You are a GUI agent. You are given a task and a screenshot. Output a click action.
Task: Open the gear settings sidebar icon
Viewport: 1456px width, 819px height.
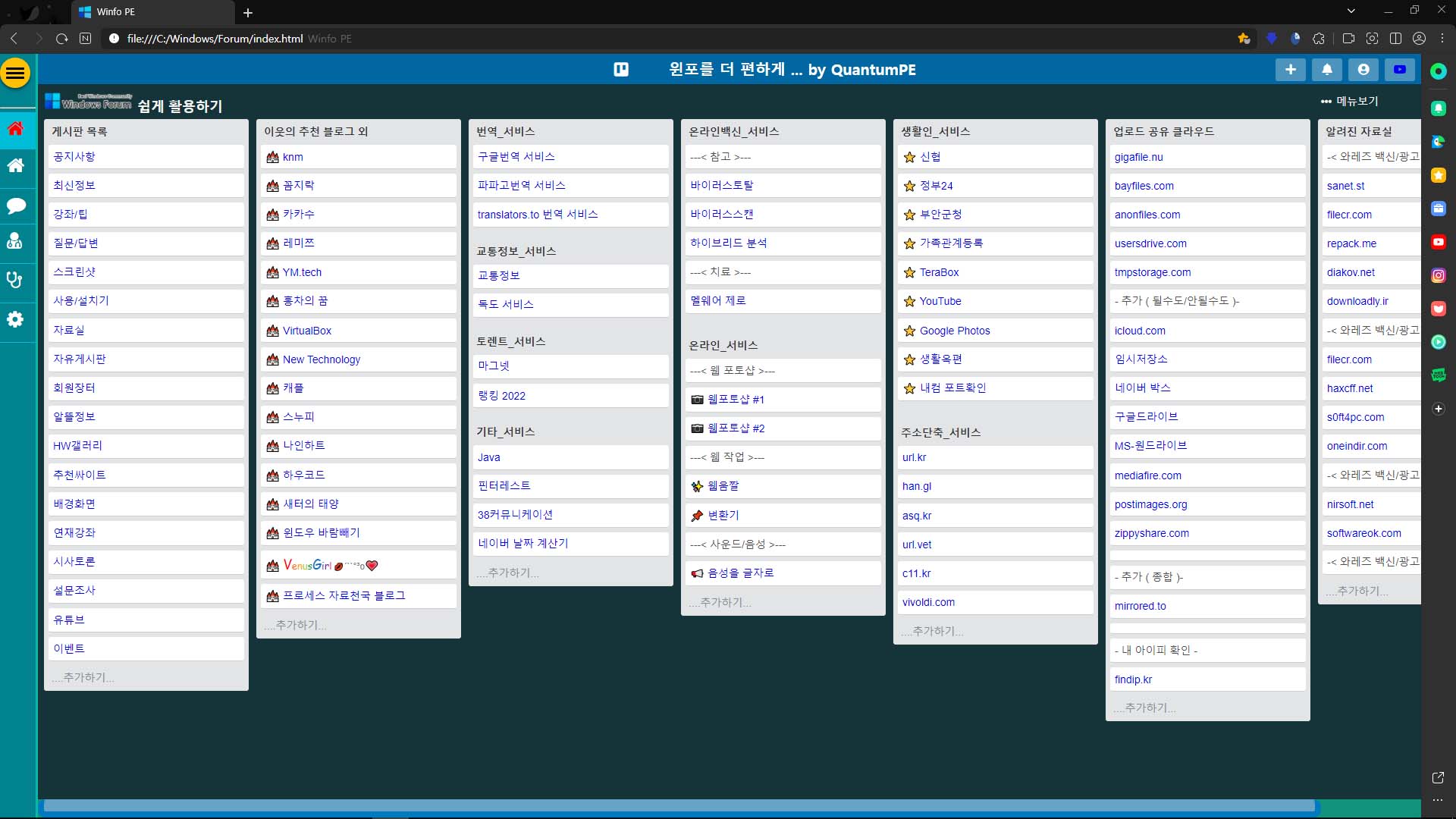point(14,319)
